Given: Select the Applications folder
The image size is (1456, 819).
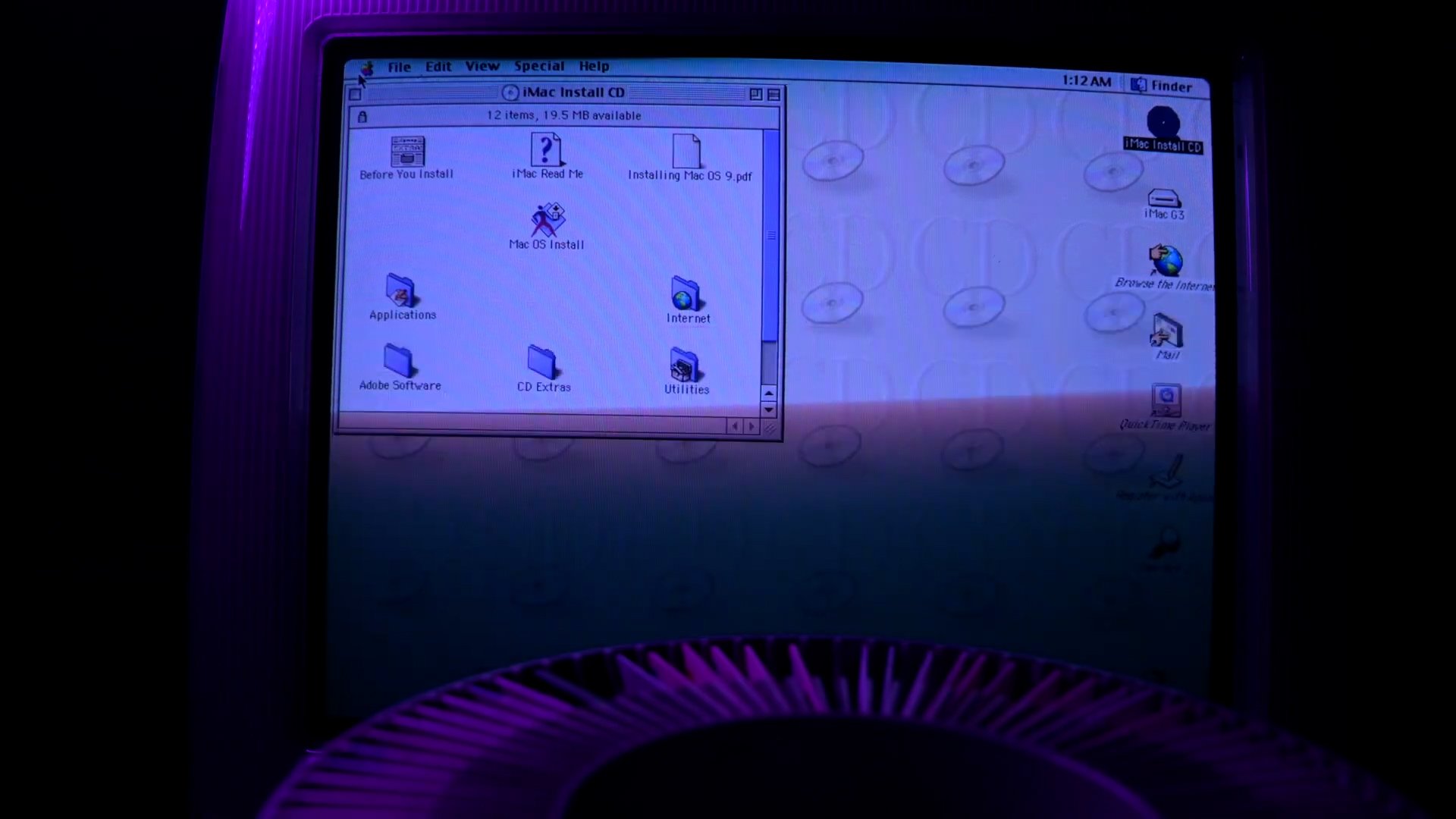Looking at the screenshot, I should 402,297.
